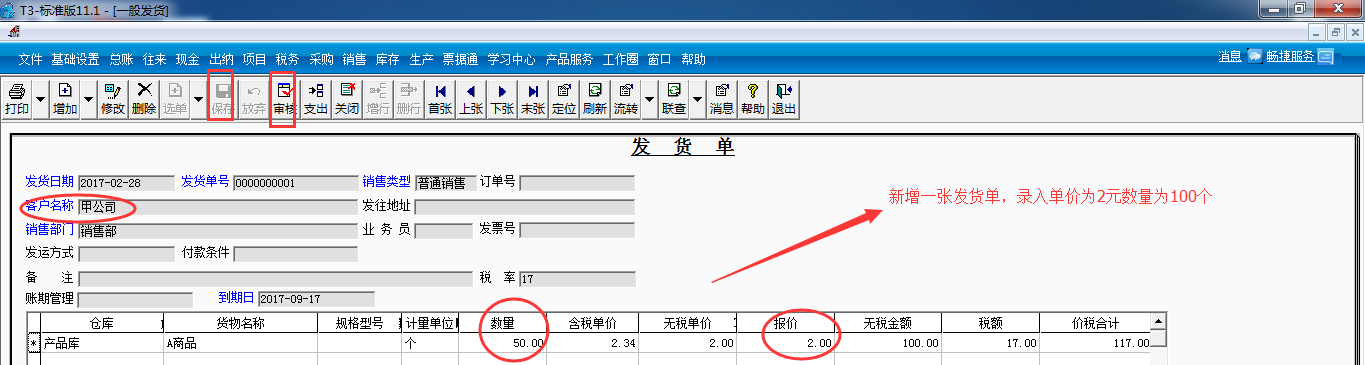Click the 修改 modify icon
This screenshot has width=1365, height=365.
point(113,98)
